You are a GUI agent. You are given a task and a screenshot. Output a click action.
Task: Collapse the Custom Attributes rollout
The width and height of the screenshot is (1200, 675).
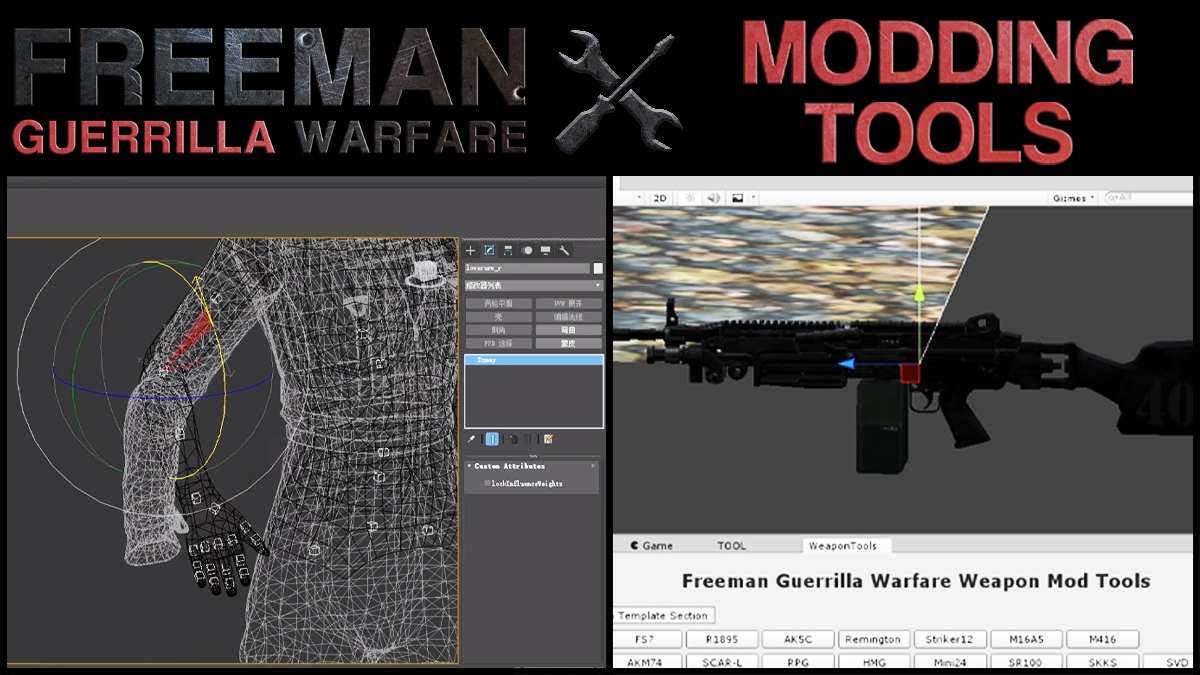coord(470,466)
